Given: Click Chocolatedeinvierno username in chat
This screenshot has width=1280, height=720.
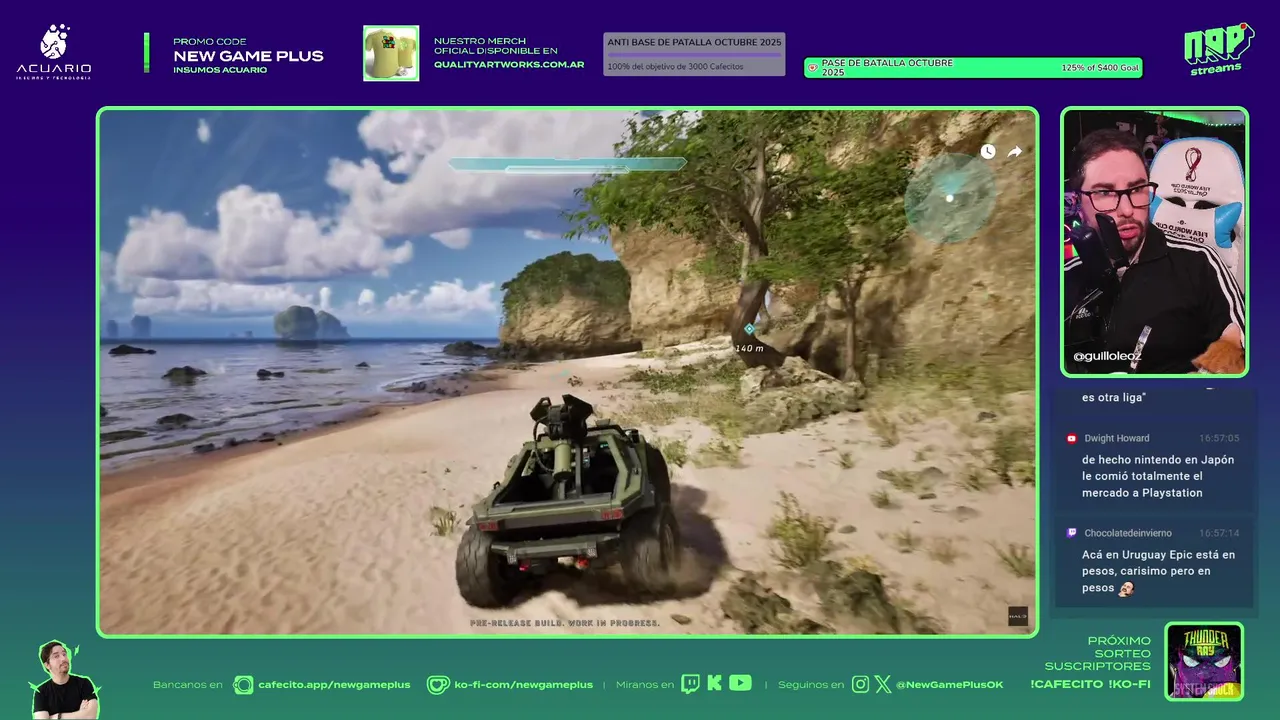Looking at the screenshot, I should (1128, 533).
